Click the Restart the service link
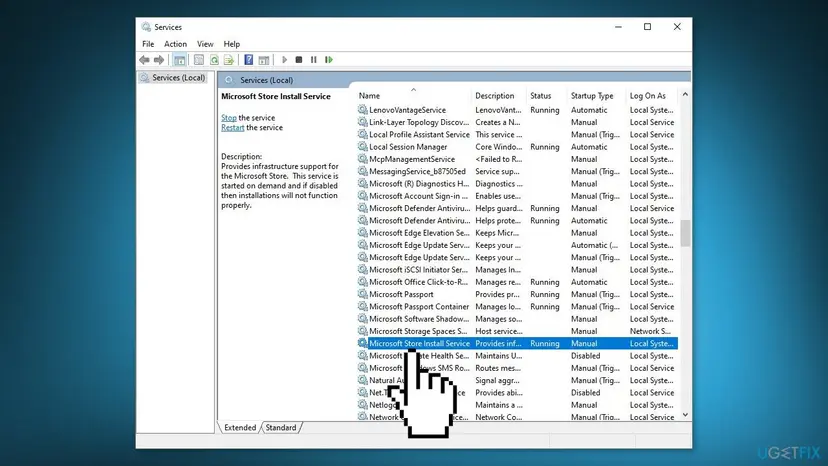 (x=232, y=127)
